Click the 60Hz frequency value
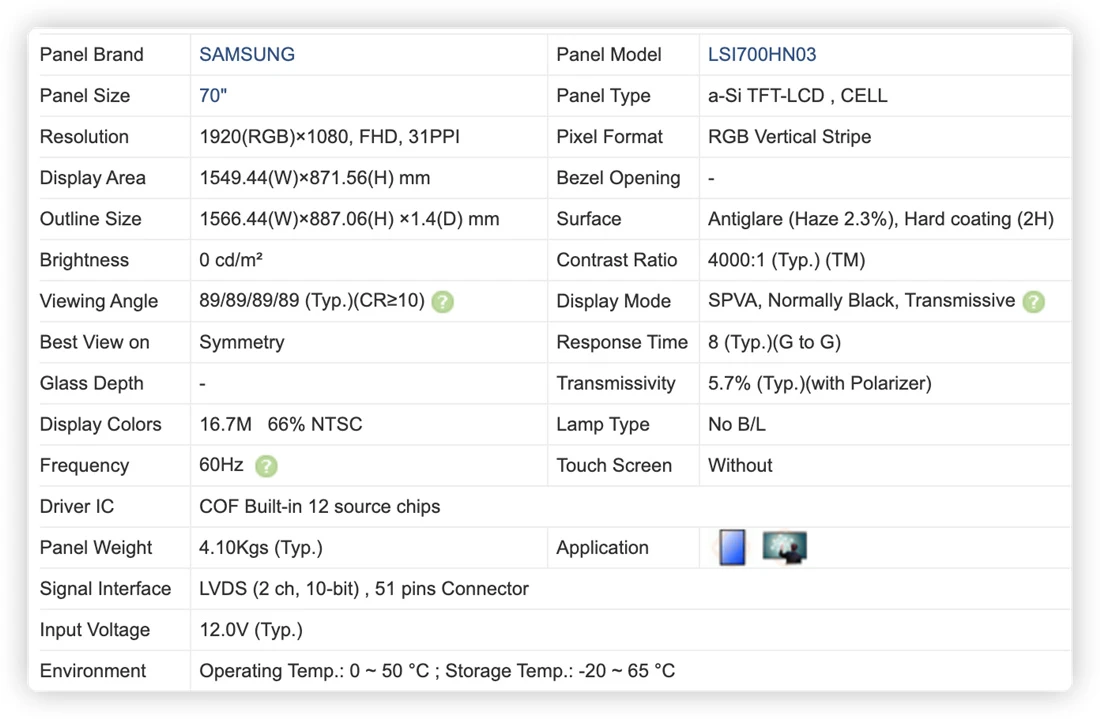 221,465
